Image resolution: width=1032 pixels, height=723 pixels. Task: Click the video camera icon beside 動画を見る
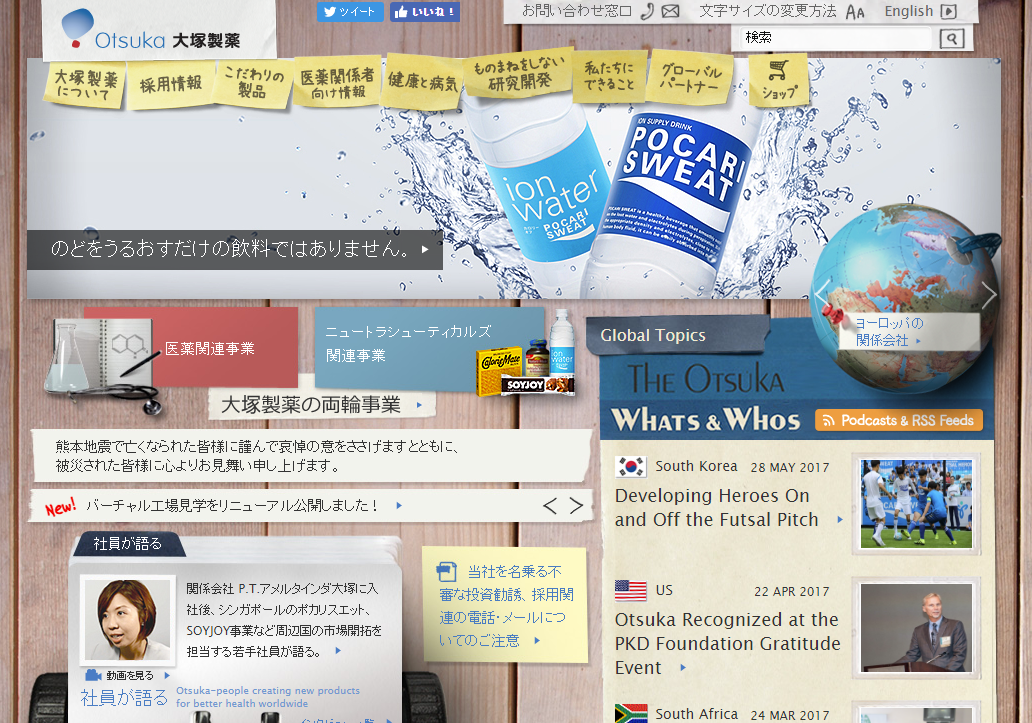pyautogui.click(x=93, y=676)
